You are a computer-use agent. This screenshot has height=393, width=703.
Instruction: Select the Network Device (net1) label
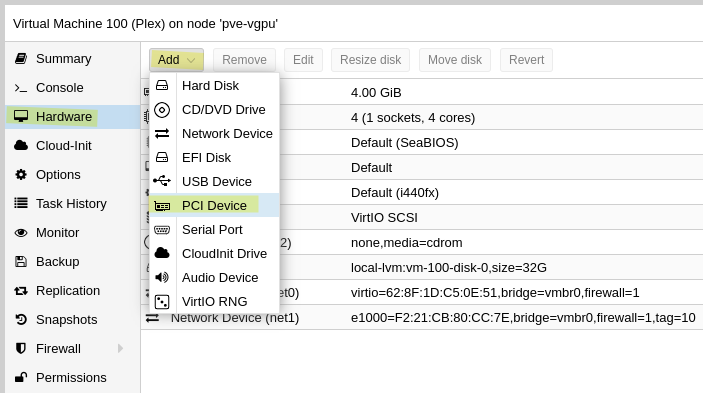point(235,318)
